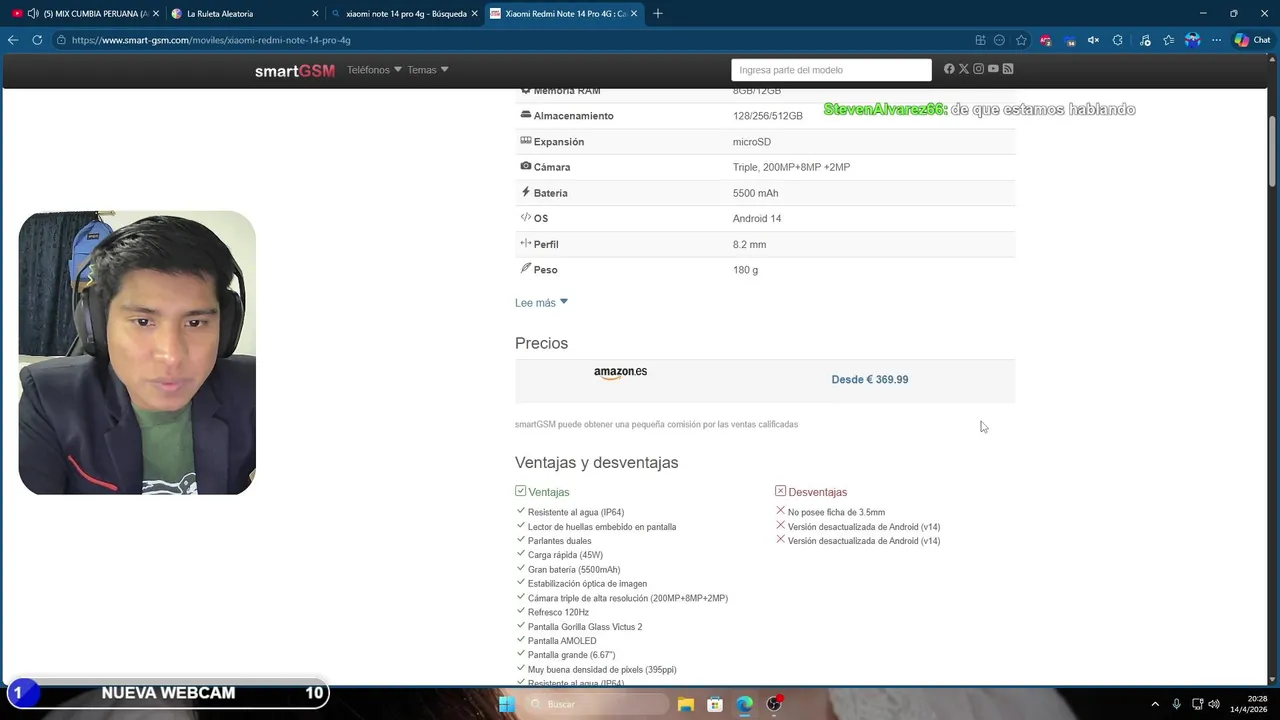Image resolution: width=1280 pixels, height=720 pixels.
Task: Click the page vertical scrollbar
Action: (1273, 150)
